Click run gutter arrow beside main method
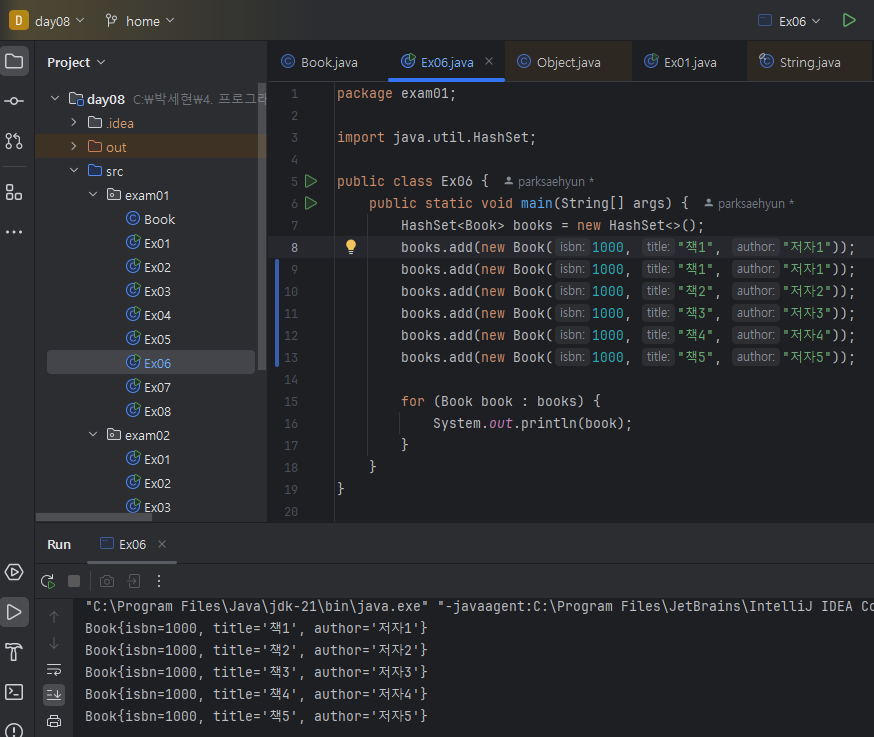 click(x=311, y=203)
